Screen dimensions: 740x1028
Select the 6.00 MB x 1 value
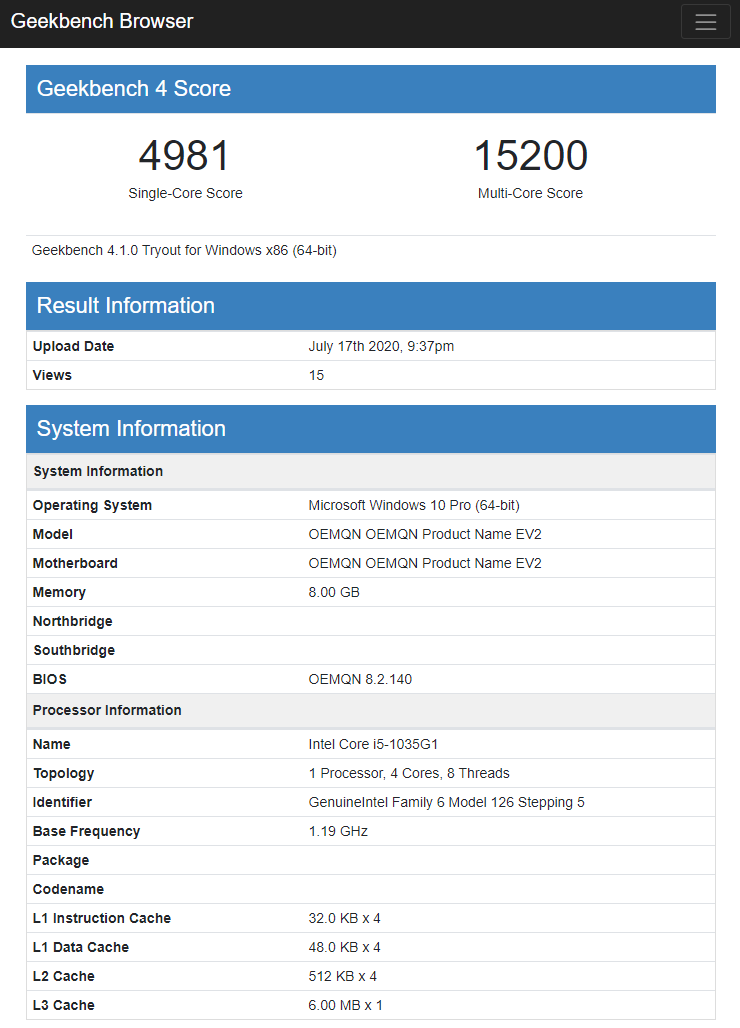tap(345, 1005)
